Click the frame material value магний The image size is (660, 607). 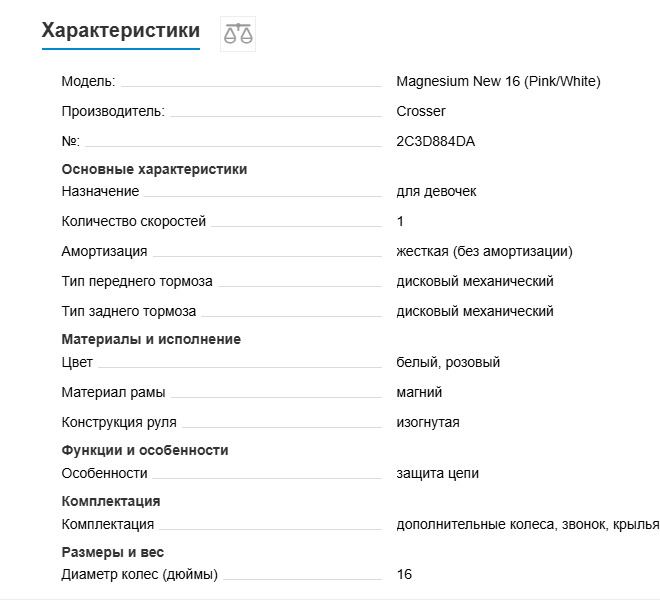tap(419, 392)
